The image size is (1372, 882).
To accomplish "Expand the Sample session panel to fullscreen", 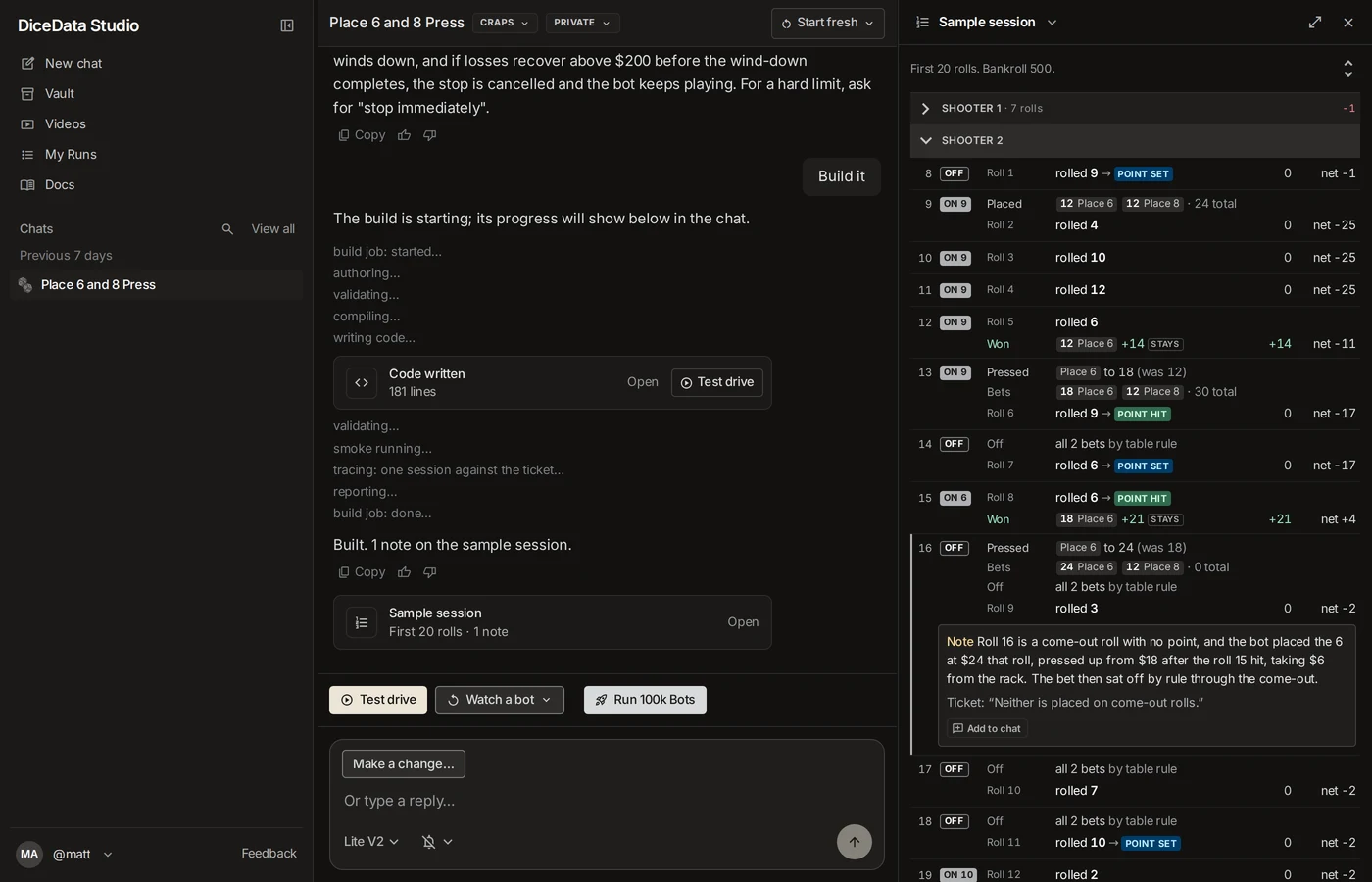I will click(x=1315, y=22).
